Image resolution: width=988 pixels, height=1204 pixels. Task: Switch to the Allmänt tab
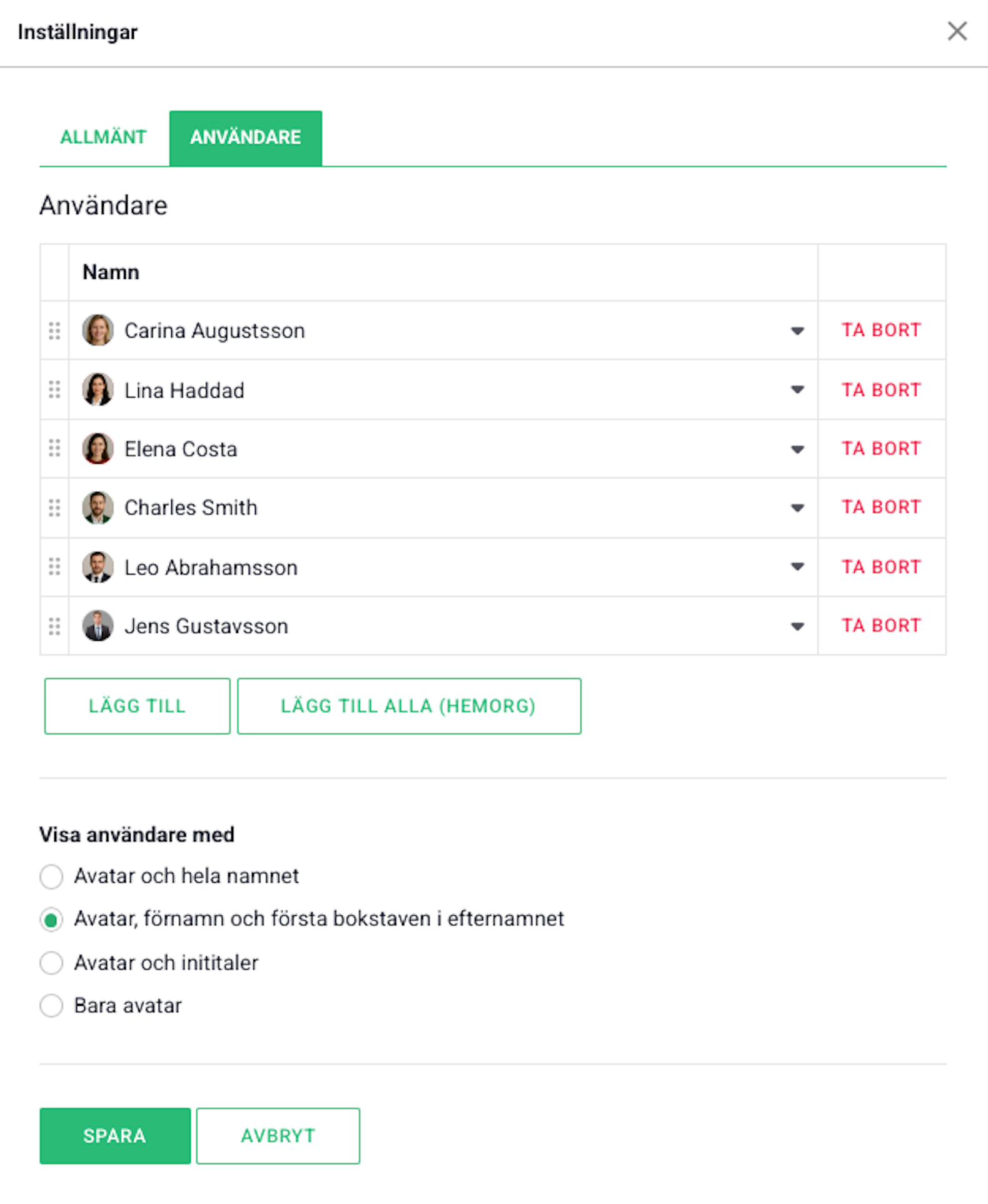click(x=103, y=138)
